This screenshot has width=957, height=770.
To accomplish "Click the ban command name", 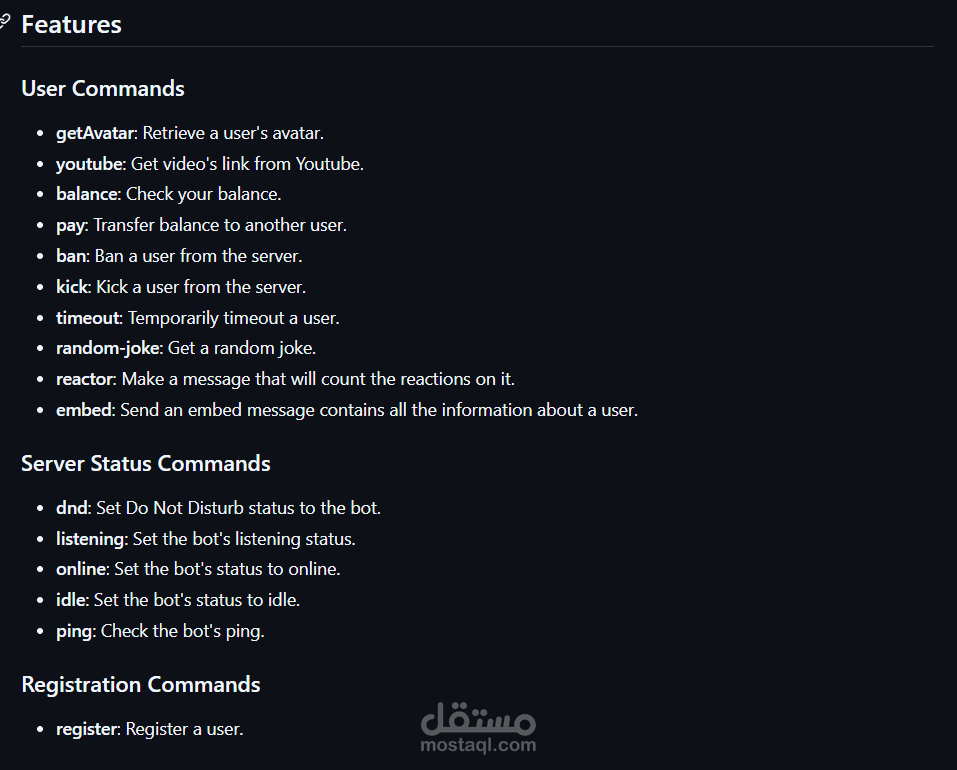I will click(x=71, y=256).
